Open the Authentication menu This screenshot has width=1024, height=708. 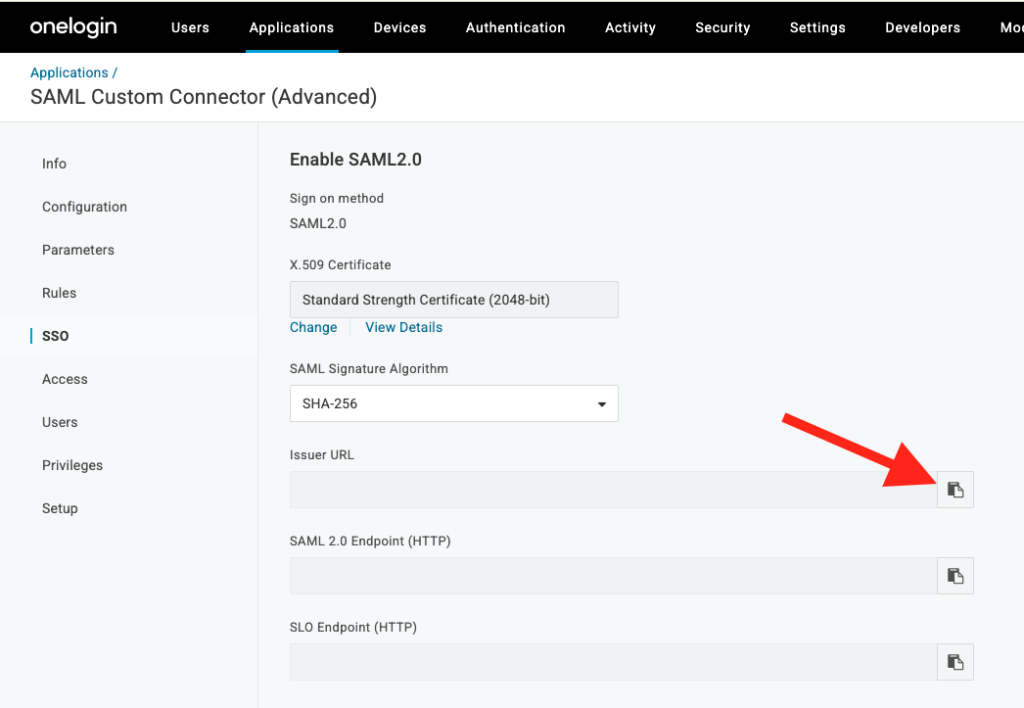click(x=515, y=27)
